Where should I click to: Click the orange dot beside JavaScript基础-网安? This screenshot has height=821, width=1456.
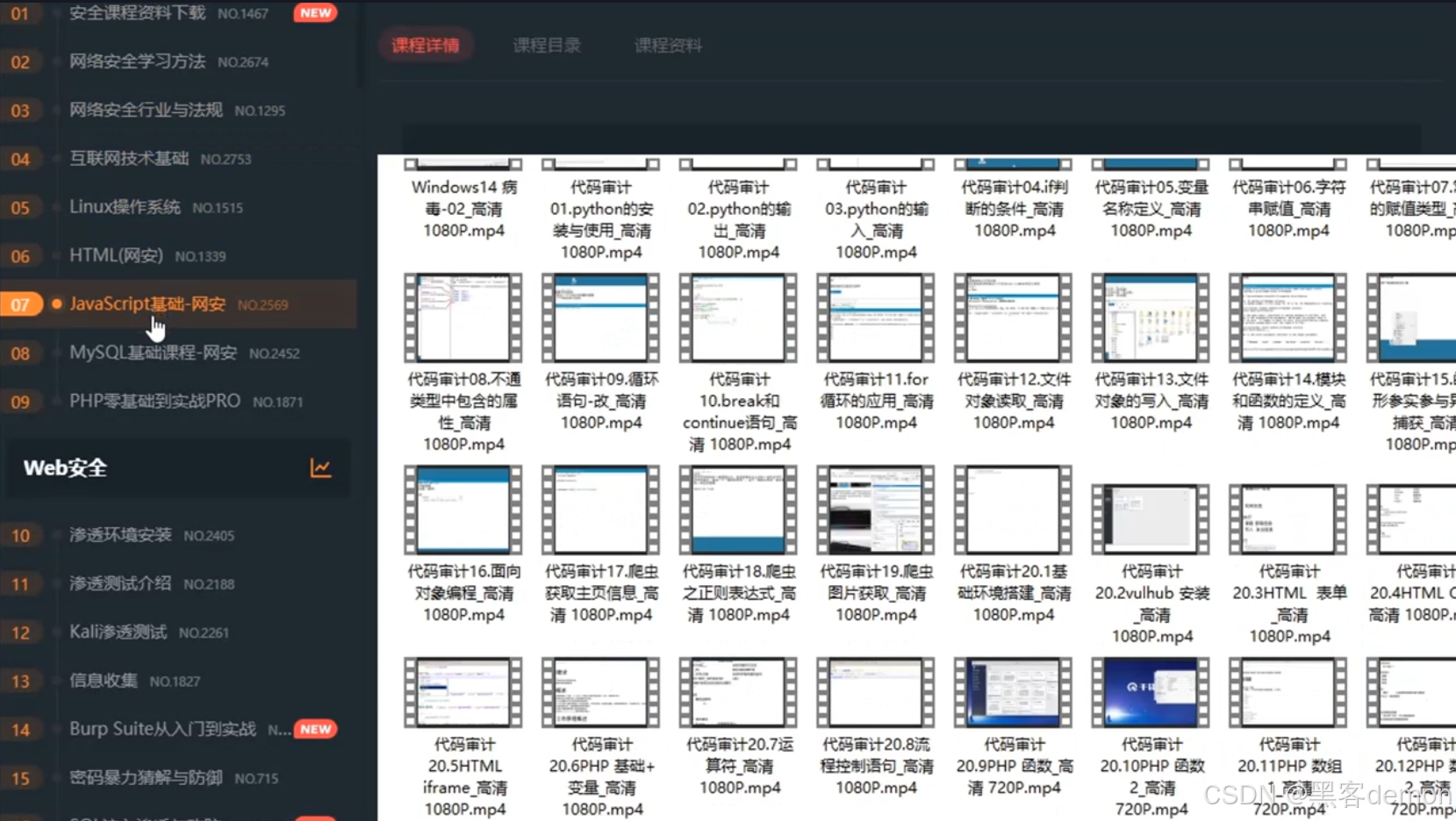[x=56, y=303]
